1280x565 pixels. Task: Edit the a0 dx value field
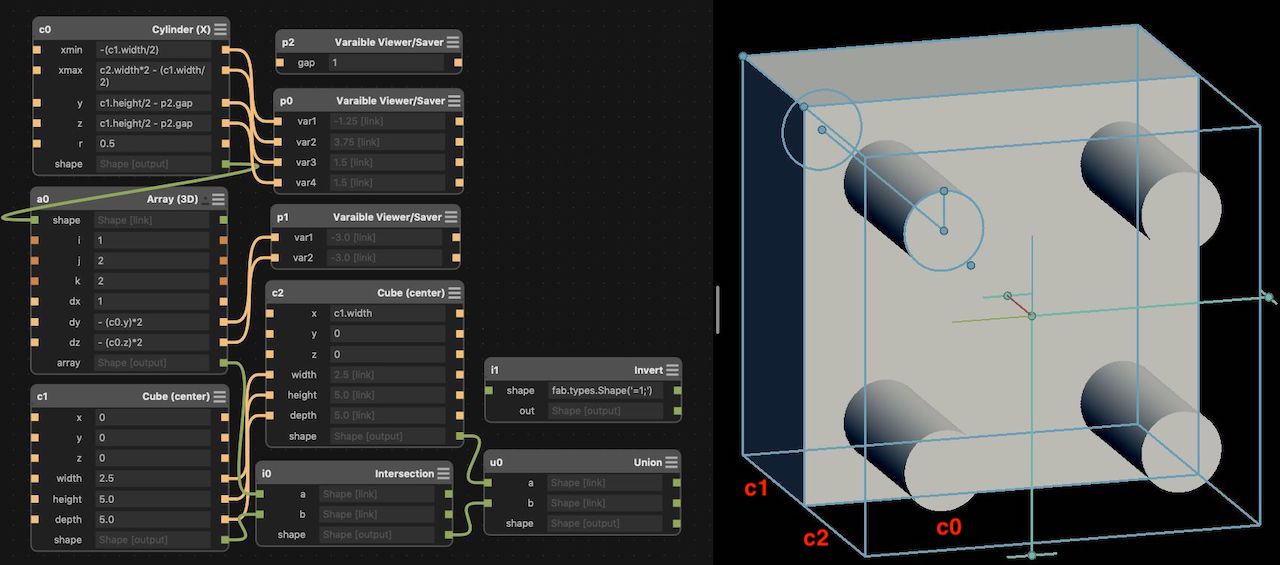pos(152,302)
